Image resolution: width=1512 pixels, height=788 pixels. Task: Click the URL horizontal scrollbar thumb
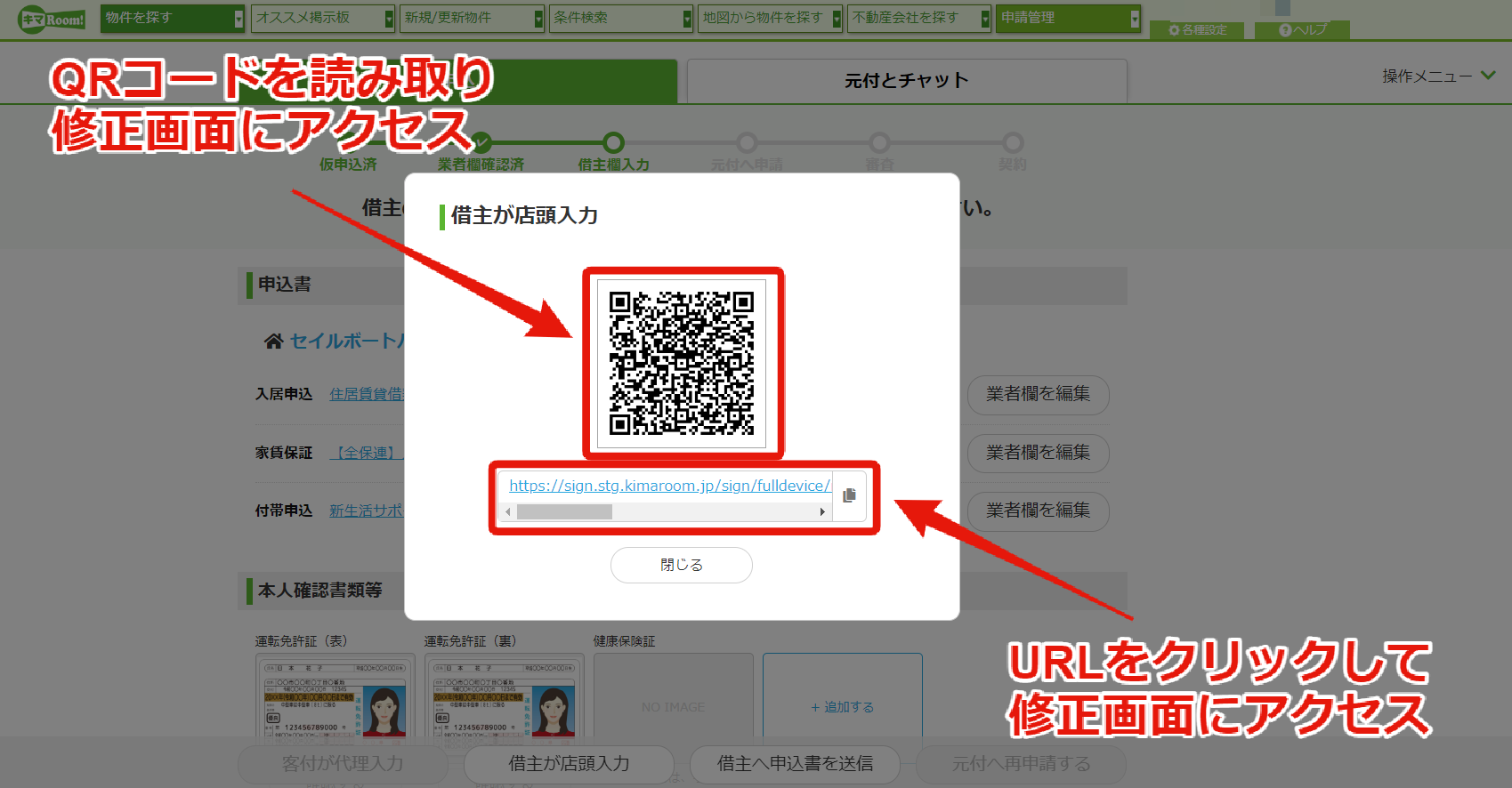click(x=564, y=511)
